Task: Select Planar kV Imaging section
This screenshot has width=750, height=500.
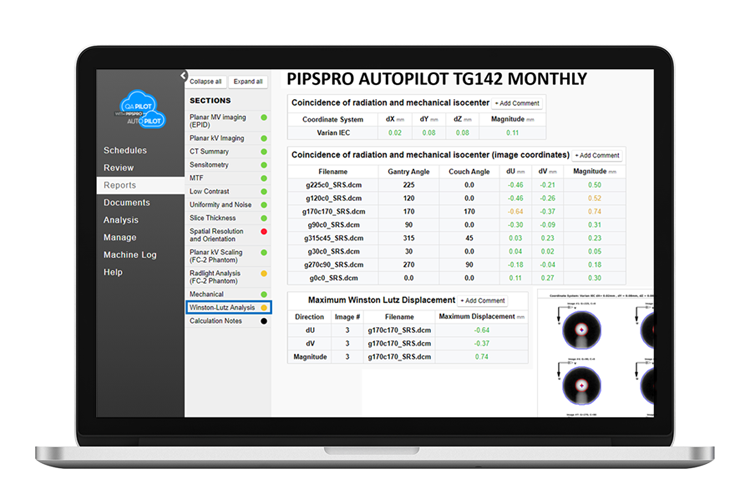Action: (228, 138)
